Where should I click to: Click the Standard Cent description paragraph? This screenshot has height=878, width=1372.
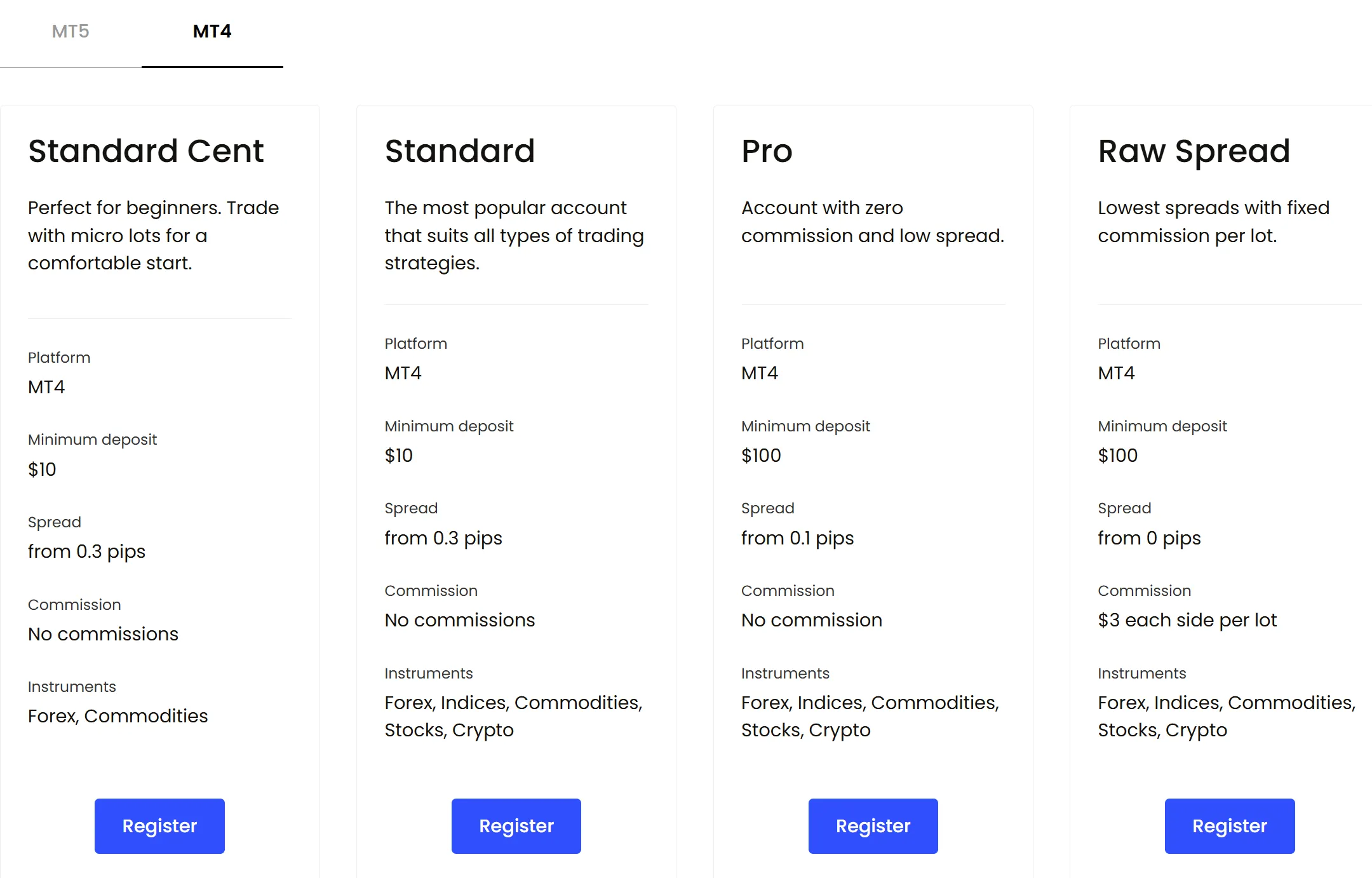coord(154,235)
